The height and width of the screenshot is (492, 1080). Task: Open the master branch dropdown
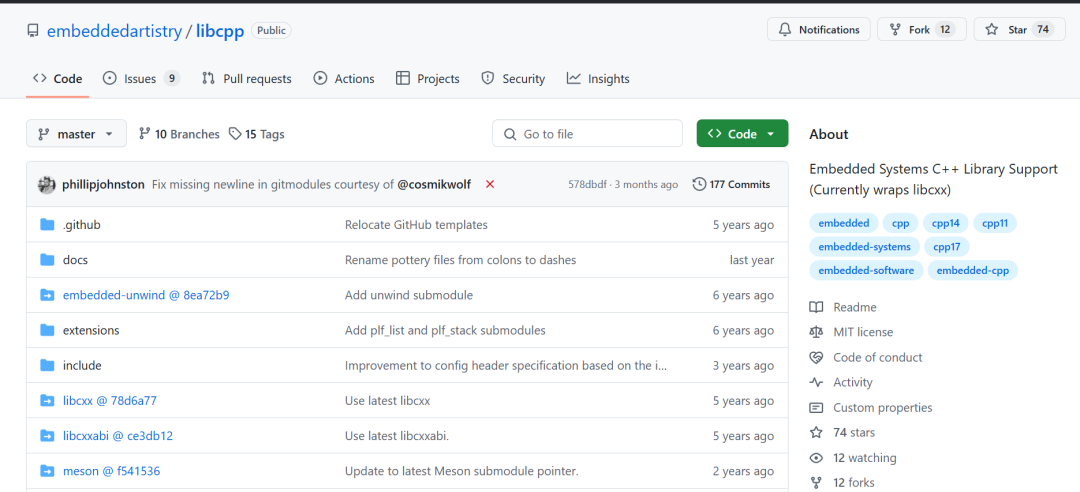pyautogui.click(x=76, y=134)
